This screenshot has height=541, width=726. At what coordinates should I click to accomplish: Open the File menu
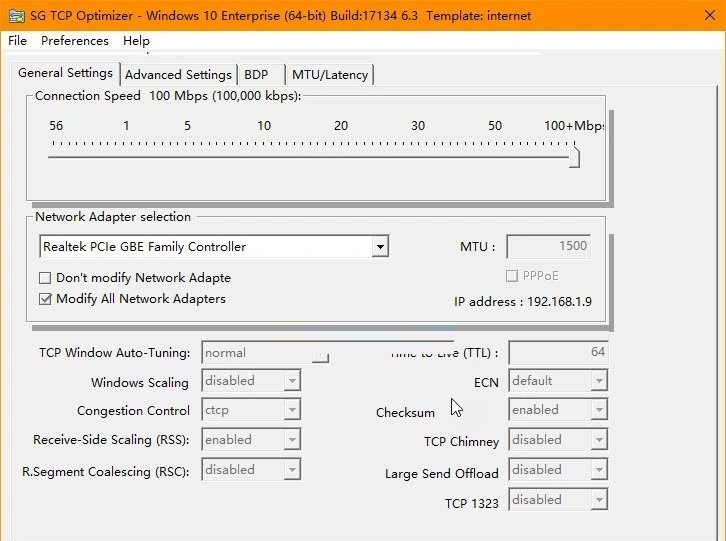[18, 41]
